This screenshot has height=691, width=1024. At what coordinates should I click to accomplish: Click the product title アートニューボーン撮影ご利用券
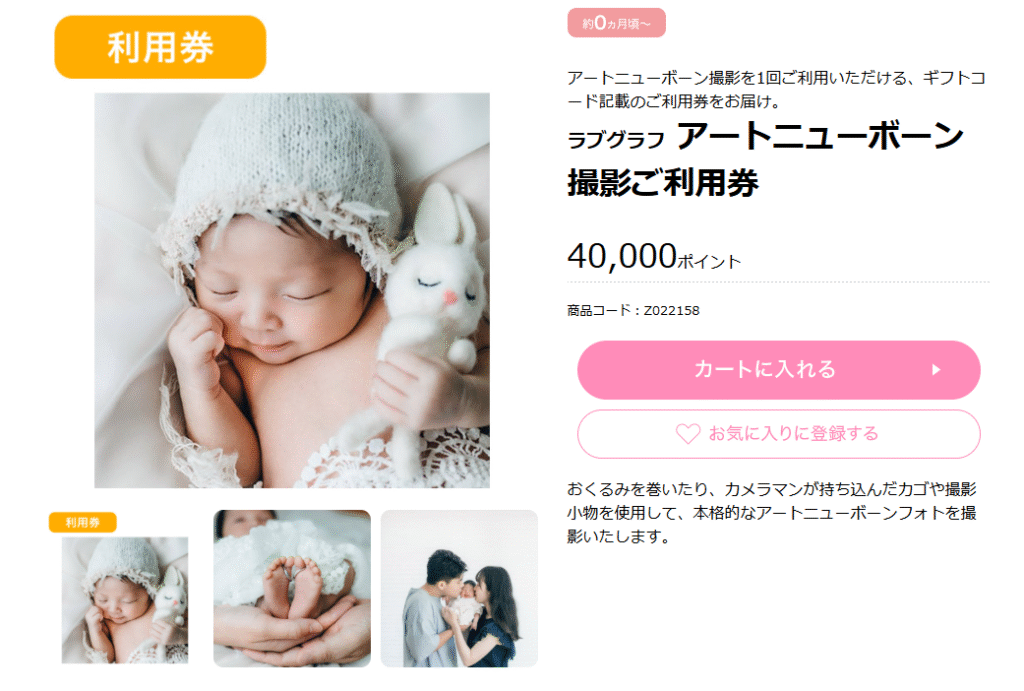(765, 159)
